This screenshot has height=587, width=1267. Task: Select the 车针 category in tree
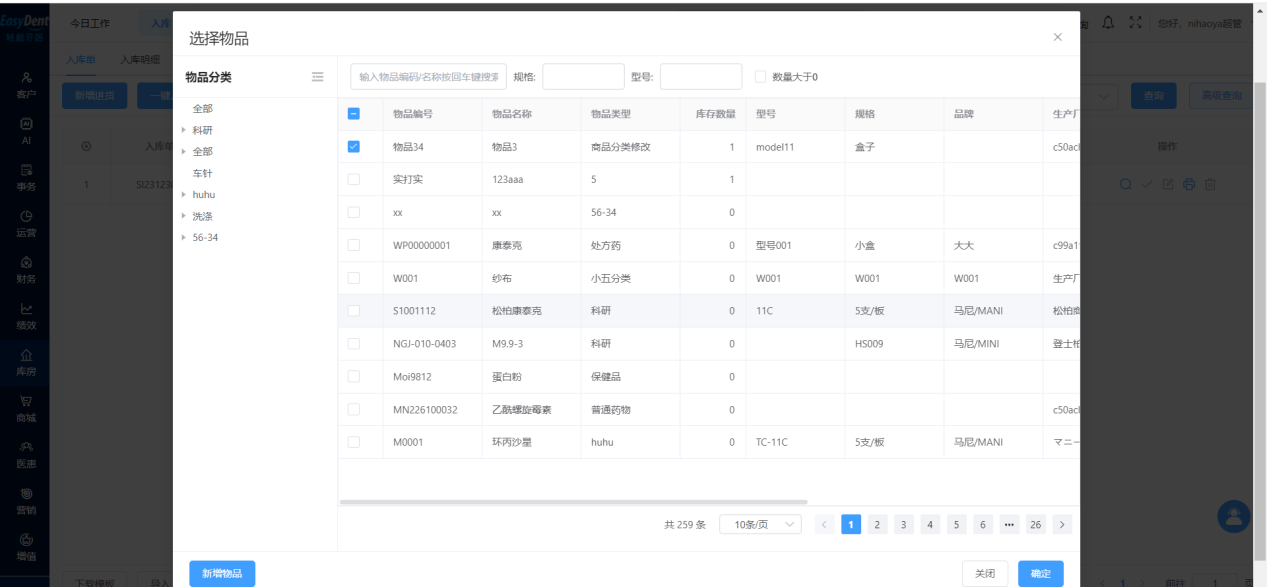(x=202, y=173)
